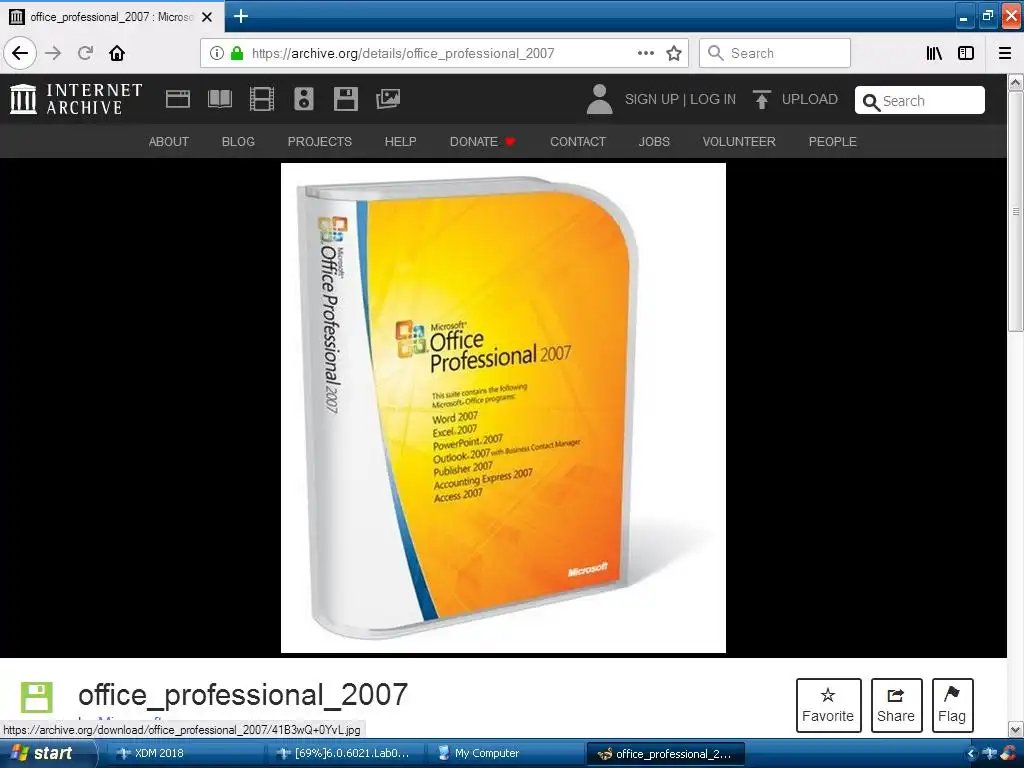The width and height of the screenshot is (1024, 768).
Task: Focus the Internet Archive Search field
Action: 920,101
